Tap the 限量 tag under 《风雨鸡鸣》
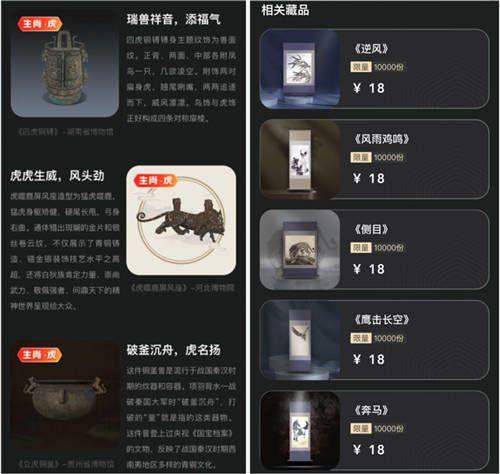Screen dimensions: 500x474 coord(361,157)
